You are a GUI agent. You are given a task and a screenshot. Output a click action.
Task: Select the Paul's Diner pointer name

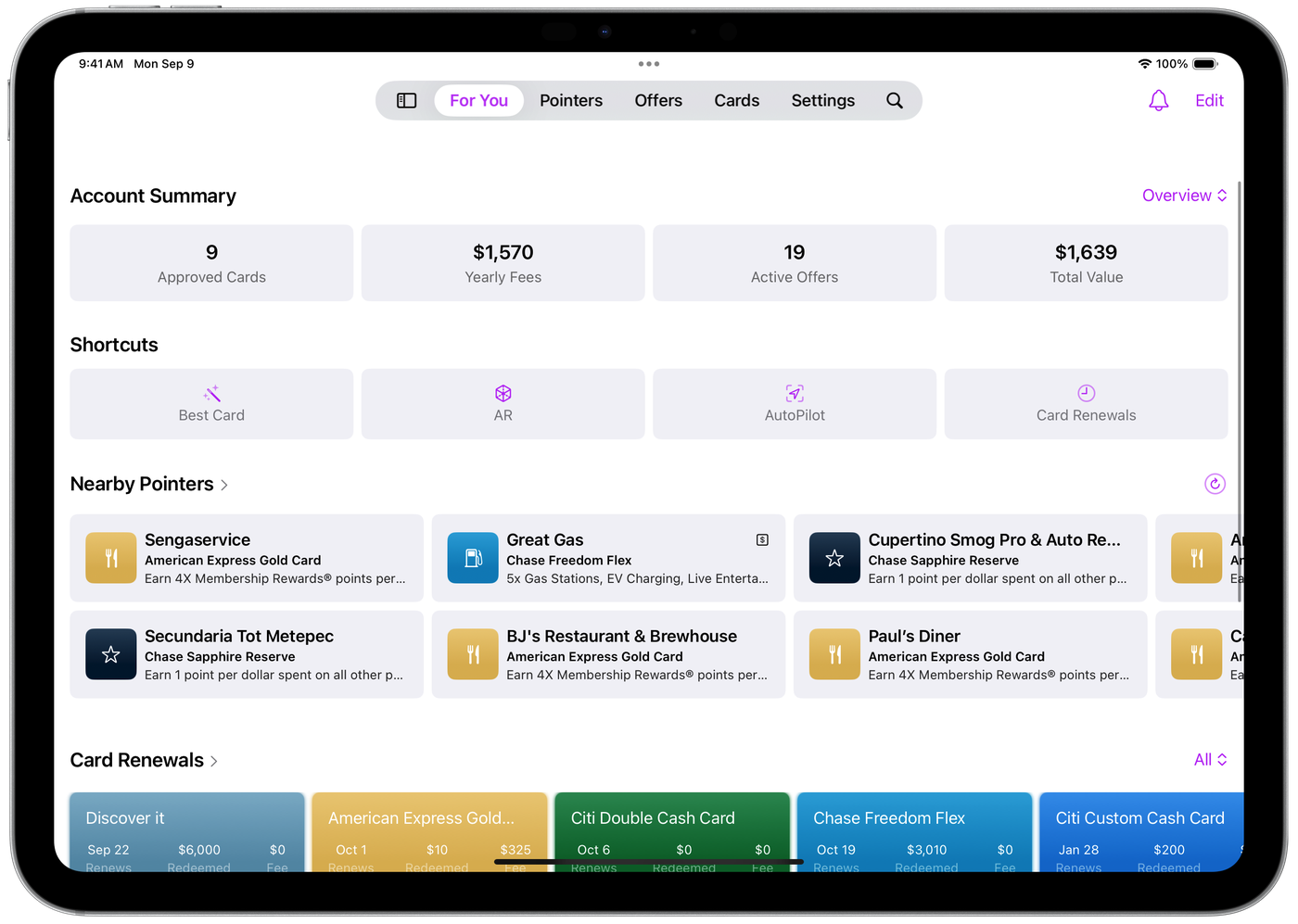914,637
